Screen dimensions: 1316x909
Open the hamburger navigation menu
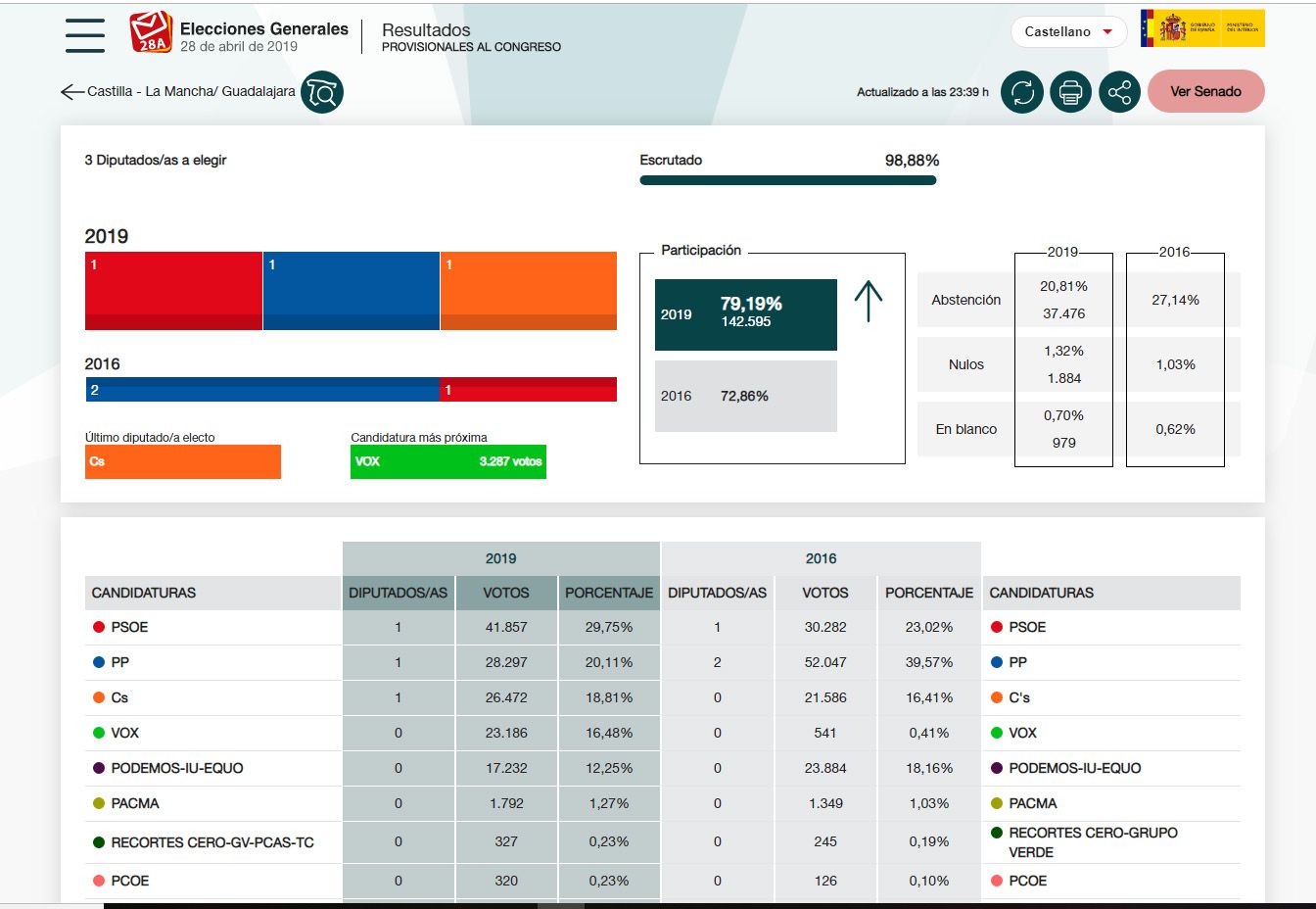coord(85,35)
